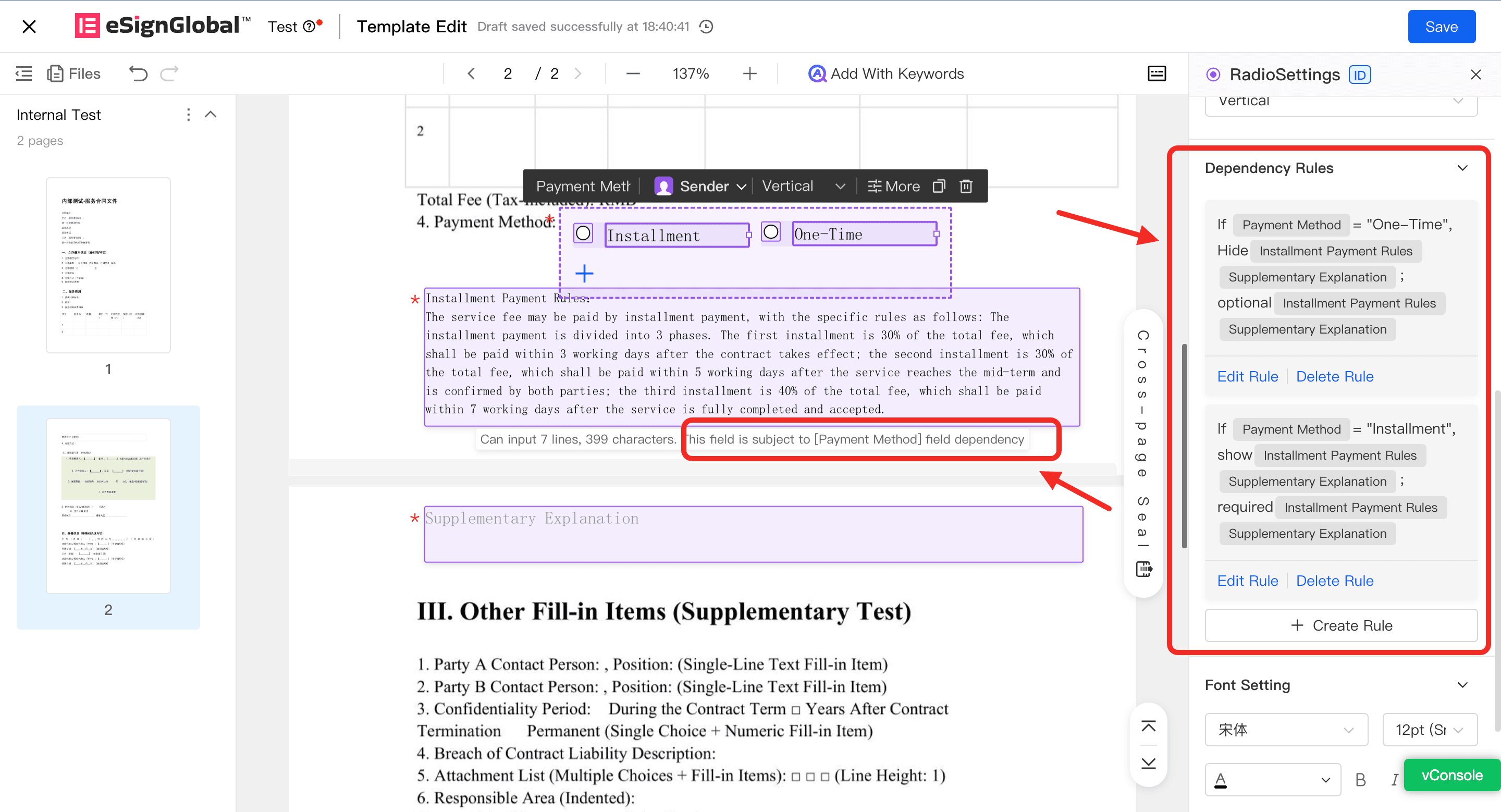Delete Rule for the One-Time condition
The width and height of the screenshot is (1501, 812).
1334,376
